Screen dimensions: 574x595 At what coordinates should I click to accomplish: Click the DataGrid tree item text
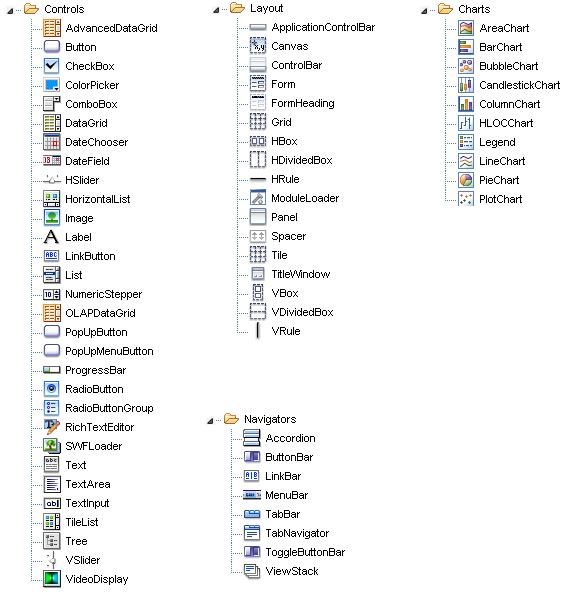pos(86,123)
